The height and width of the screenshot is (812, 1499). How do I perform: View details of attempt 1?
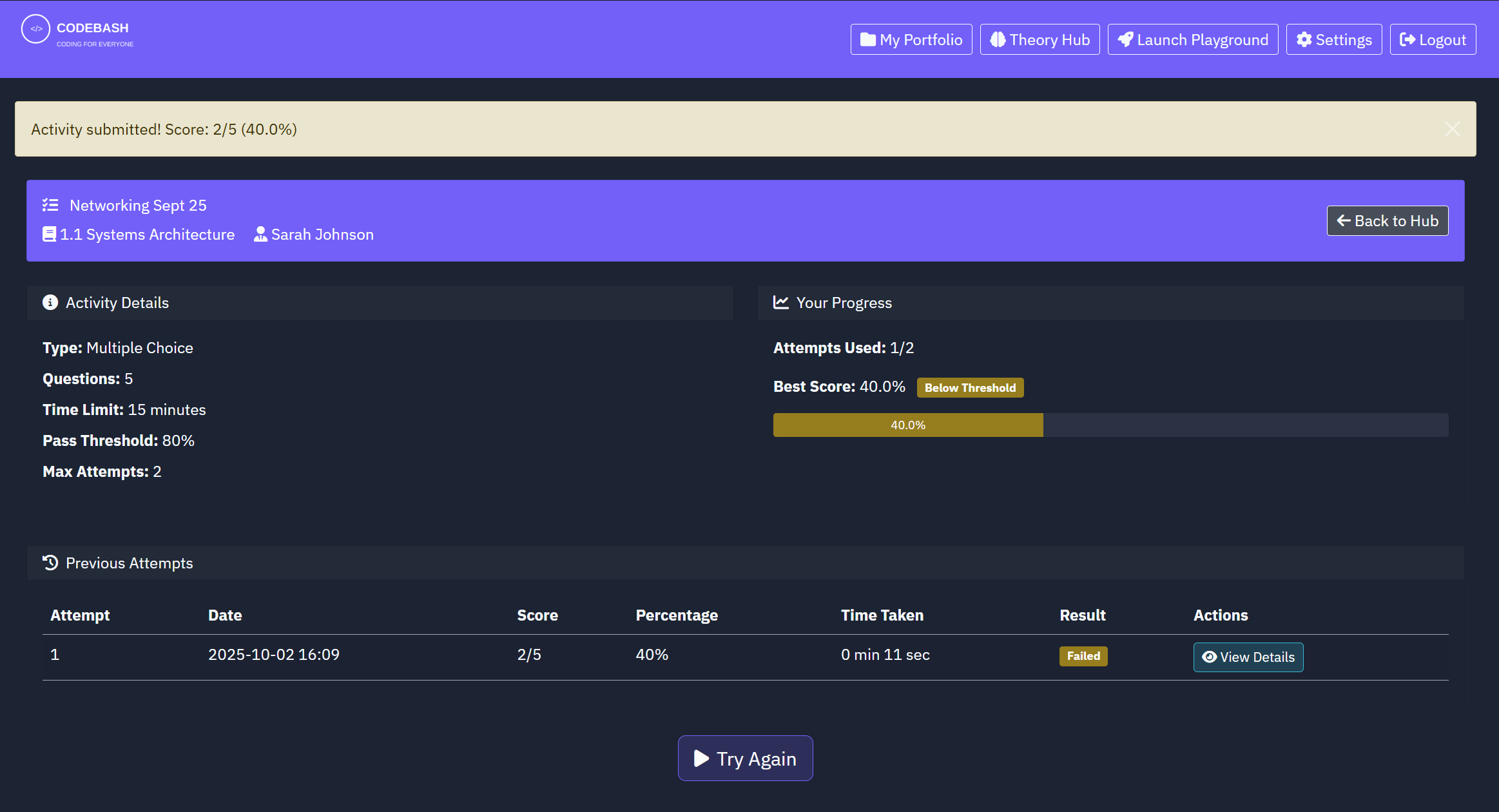tap(1248, 657)
